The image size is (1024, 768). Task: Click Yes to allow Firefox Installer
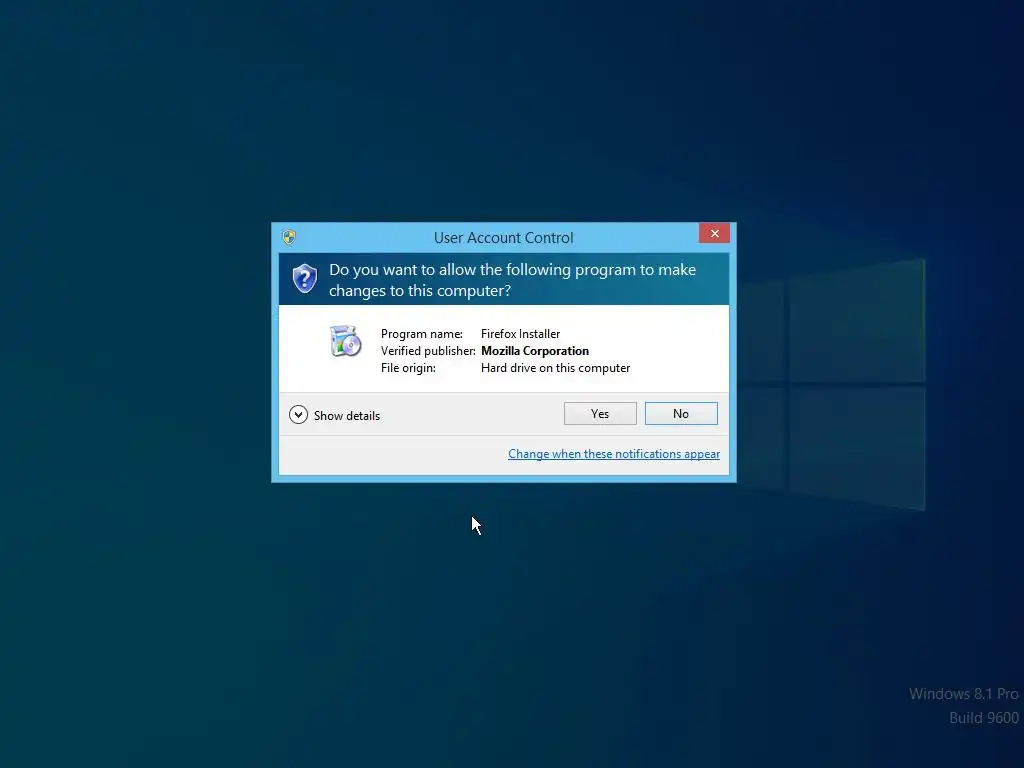click(x=600, y=413)
